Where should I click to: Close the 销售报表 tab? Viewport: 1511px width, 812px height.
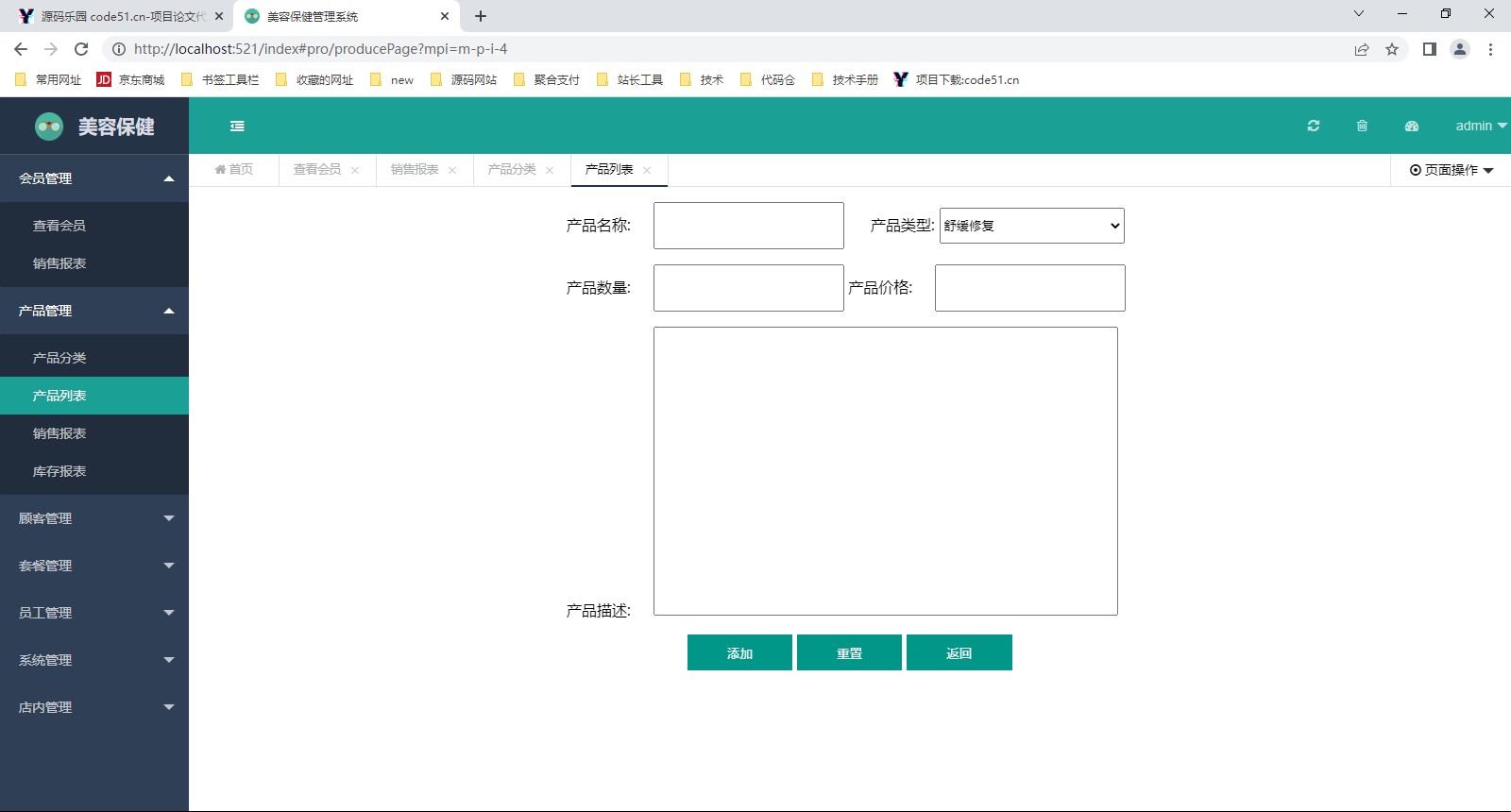coord(452,170)
